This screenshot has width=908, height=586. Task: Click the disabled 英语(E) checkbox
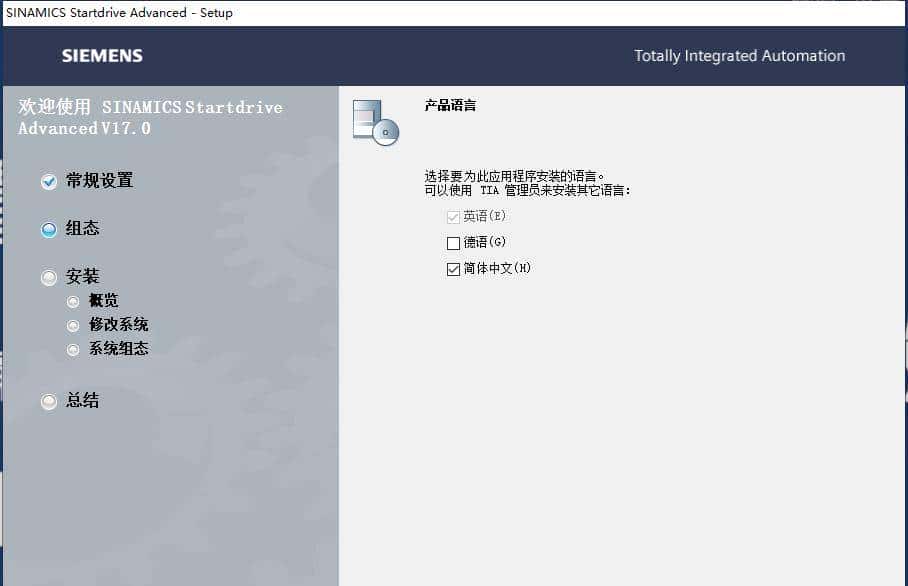454,216
